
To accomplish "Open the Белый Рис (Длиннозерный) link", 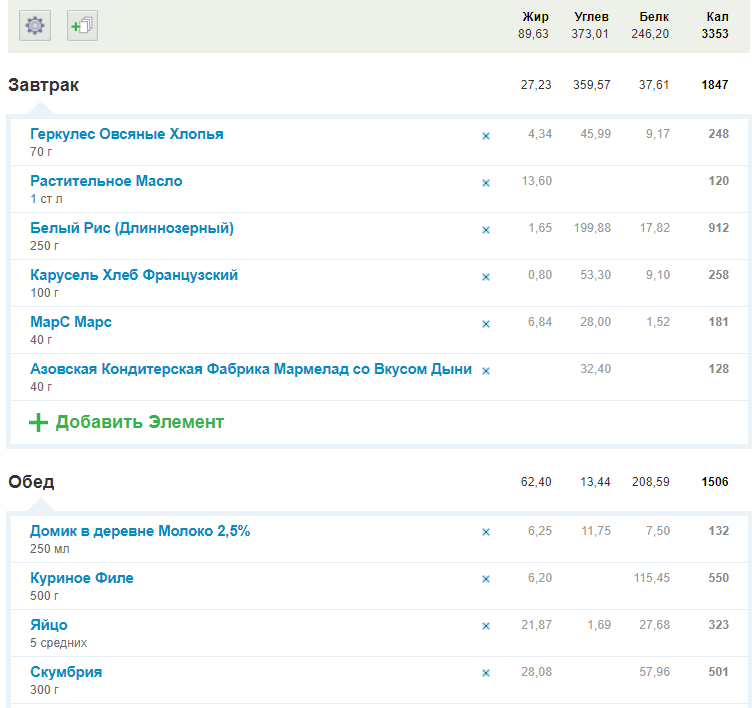I will (132, 228).
